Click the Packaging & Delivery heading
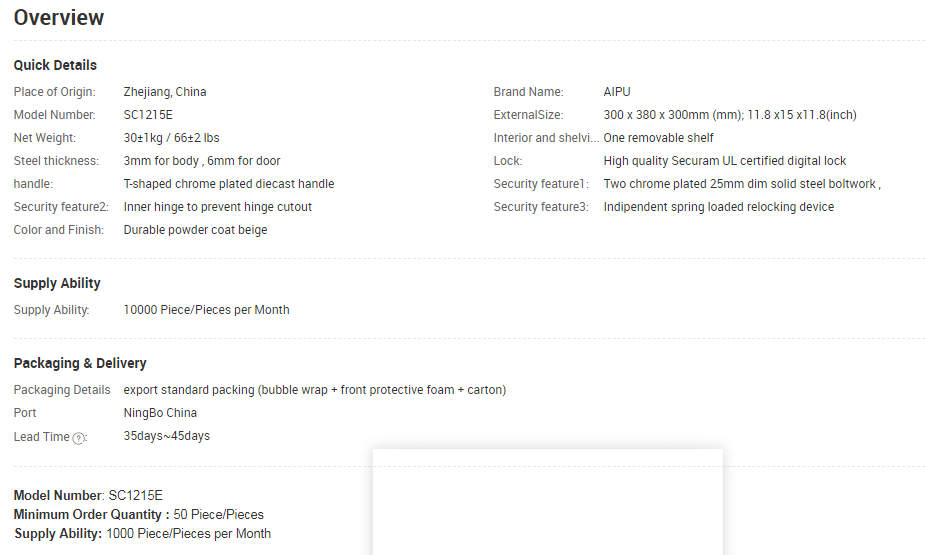Image resolution: width=925 pixels, height=555 pixels. pyautogui.click(x=80, y=363)
